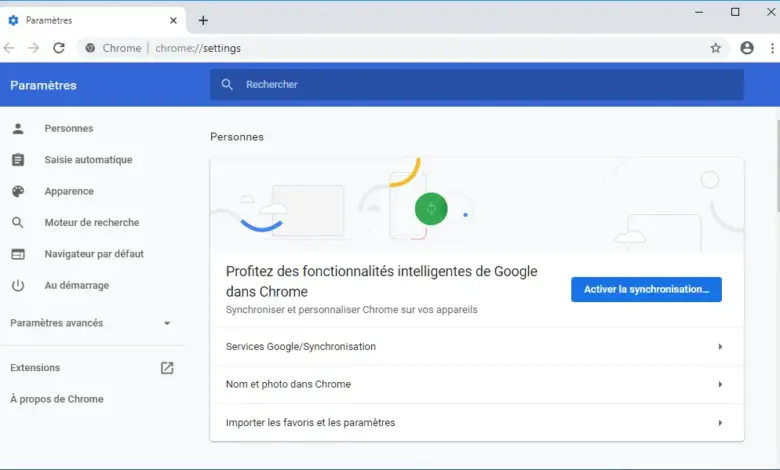Click the Au démarrage power icon

18,285
